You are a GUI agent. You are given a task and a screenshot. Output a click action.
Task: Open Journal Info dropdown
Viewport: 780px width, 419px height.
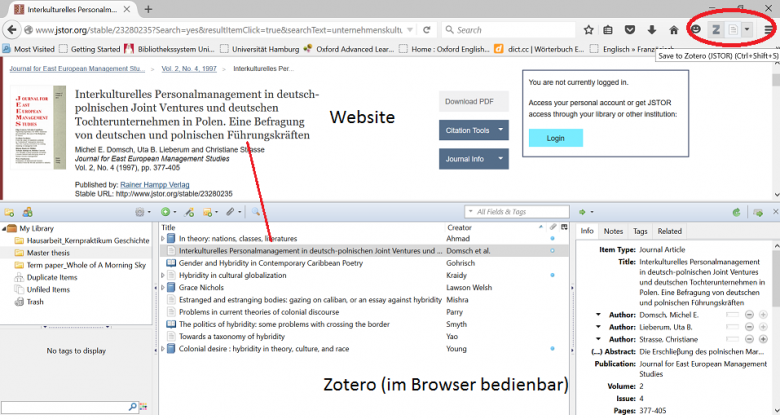point(474,159)
